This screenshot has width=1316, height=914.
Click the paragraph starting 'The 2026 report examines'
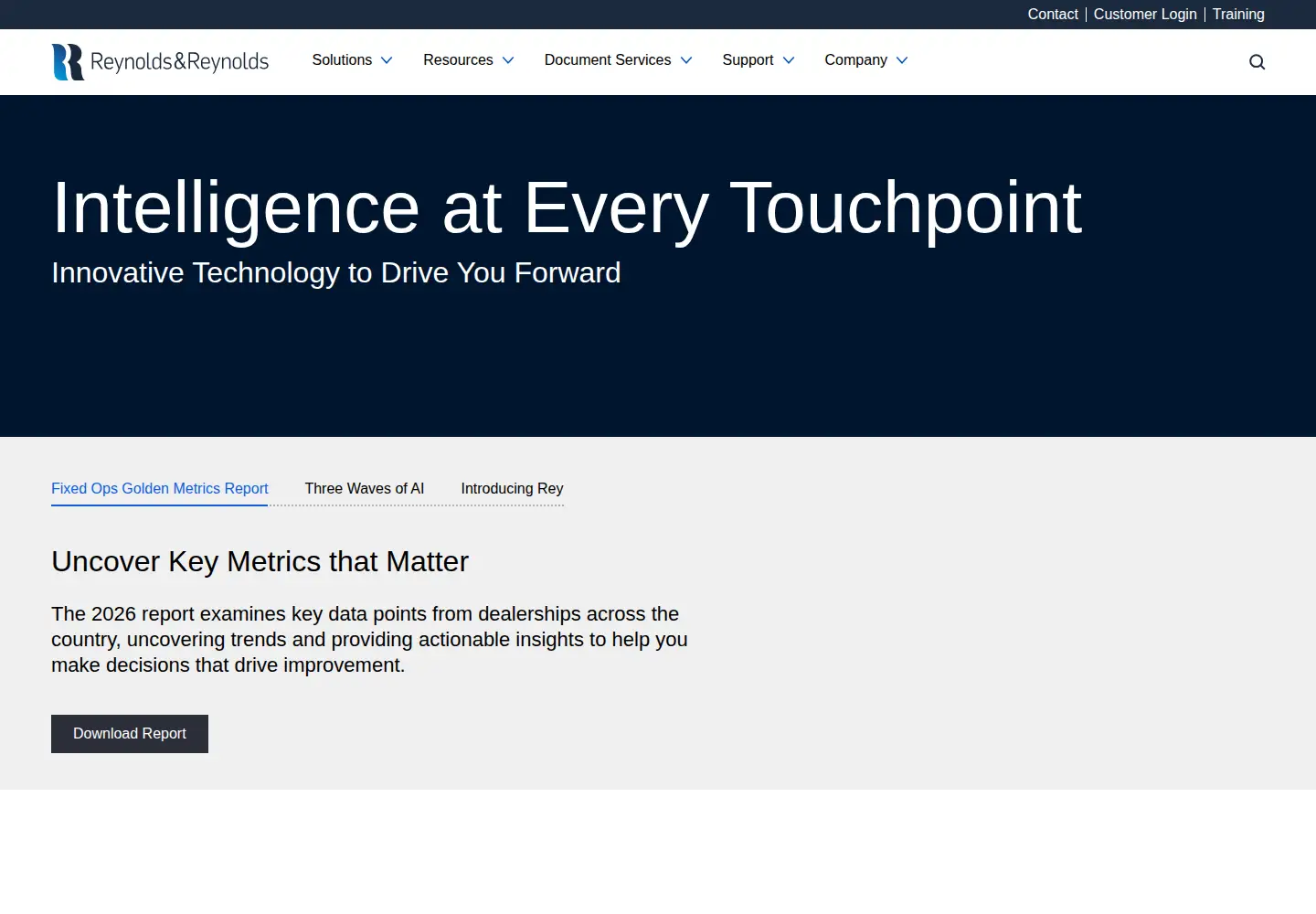tap(369, 640)
